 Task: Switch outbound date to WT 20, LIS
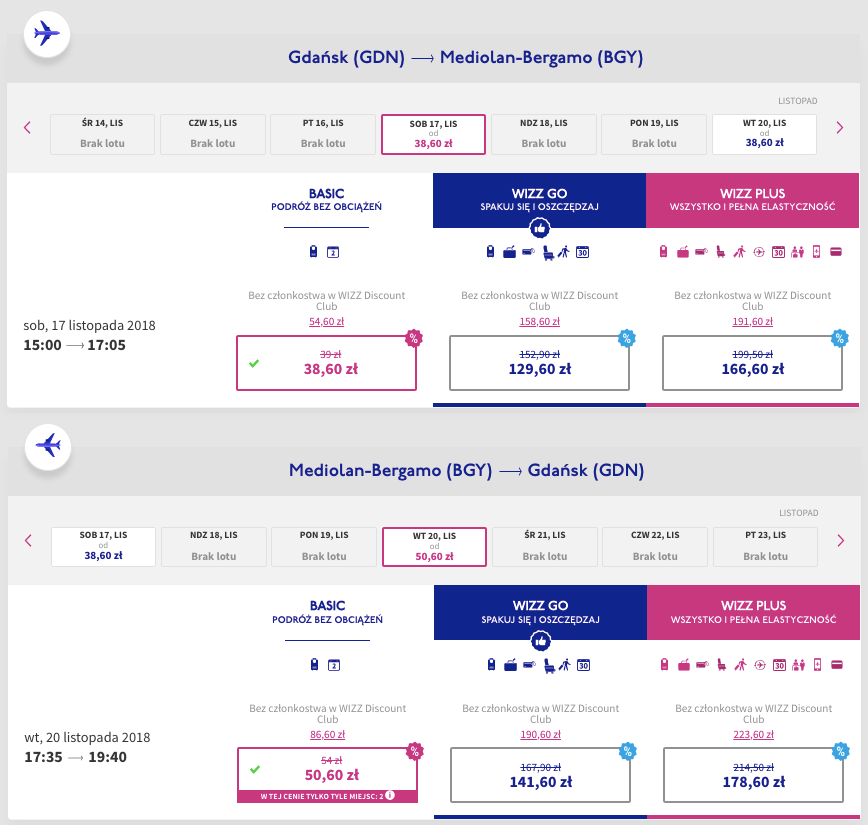tap(763, 134)
